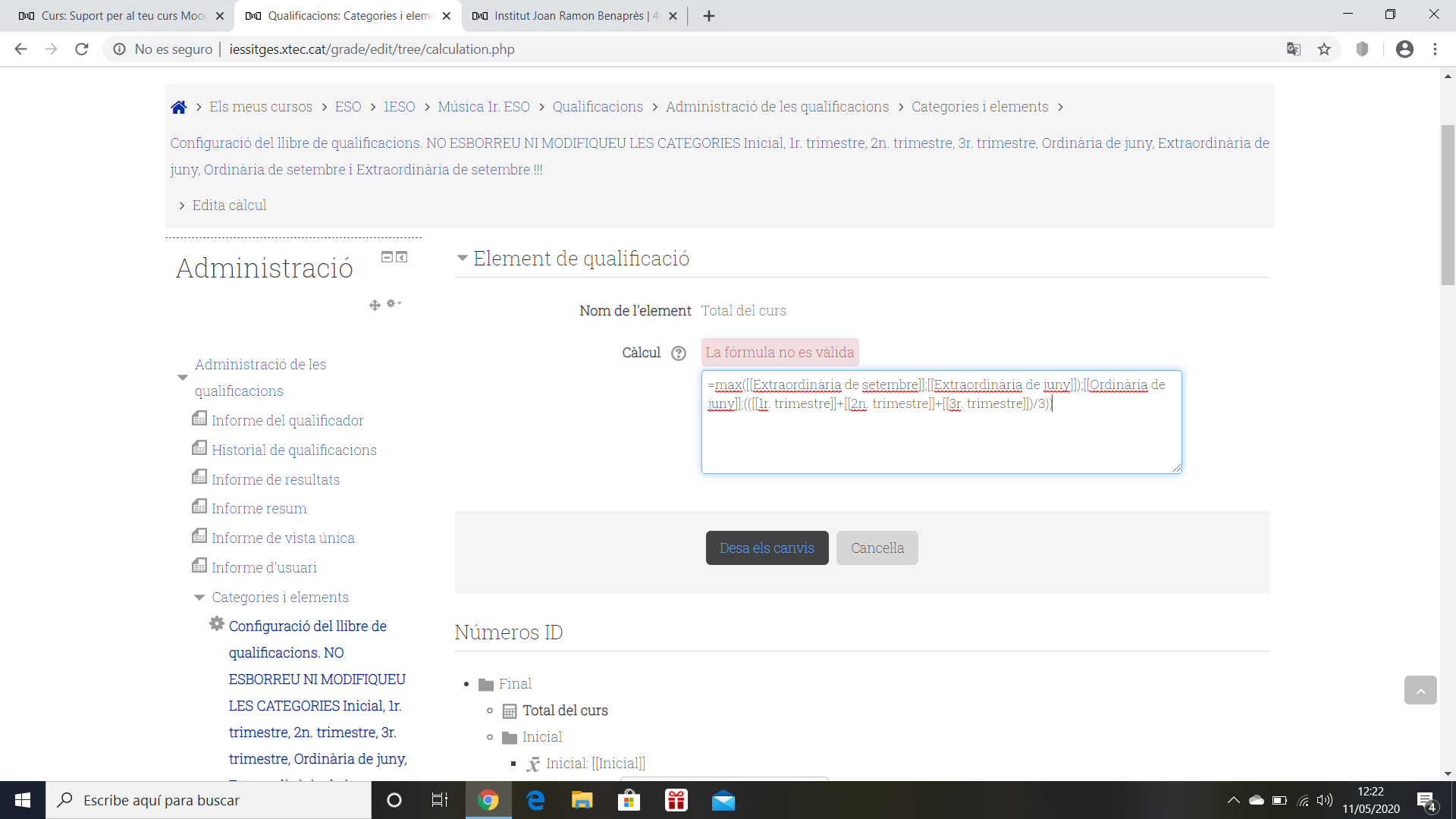Viewport: 1456px width, 819px height.
Task: Click the dock Administració block icon
Action: click(402, 257)
